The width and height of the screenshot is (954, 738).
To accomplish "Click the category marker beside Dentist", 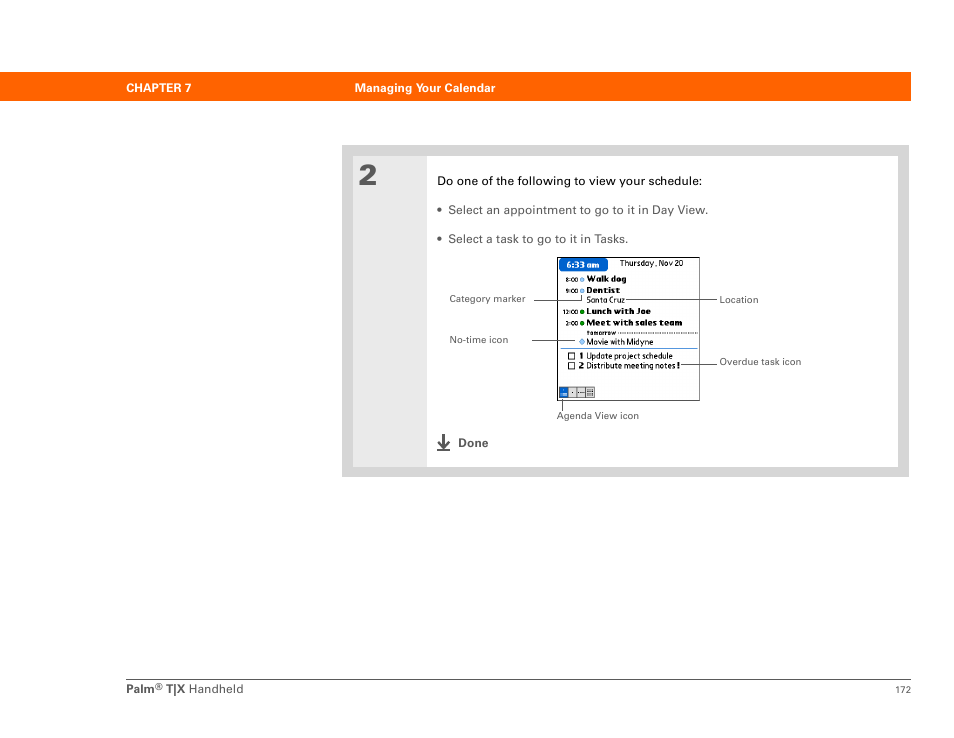I will (x=582, y=291).
